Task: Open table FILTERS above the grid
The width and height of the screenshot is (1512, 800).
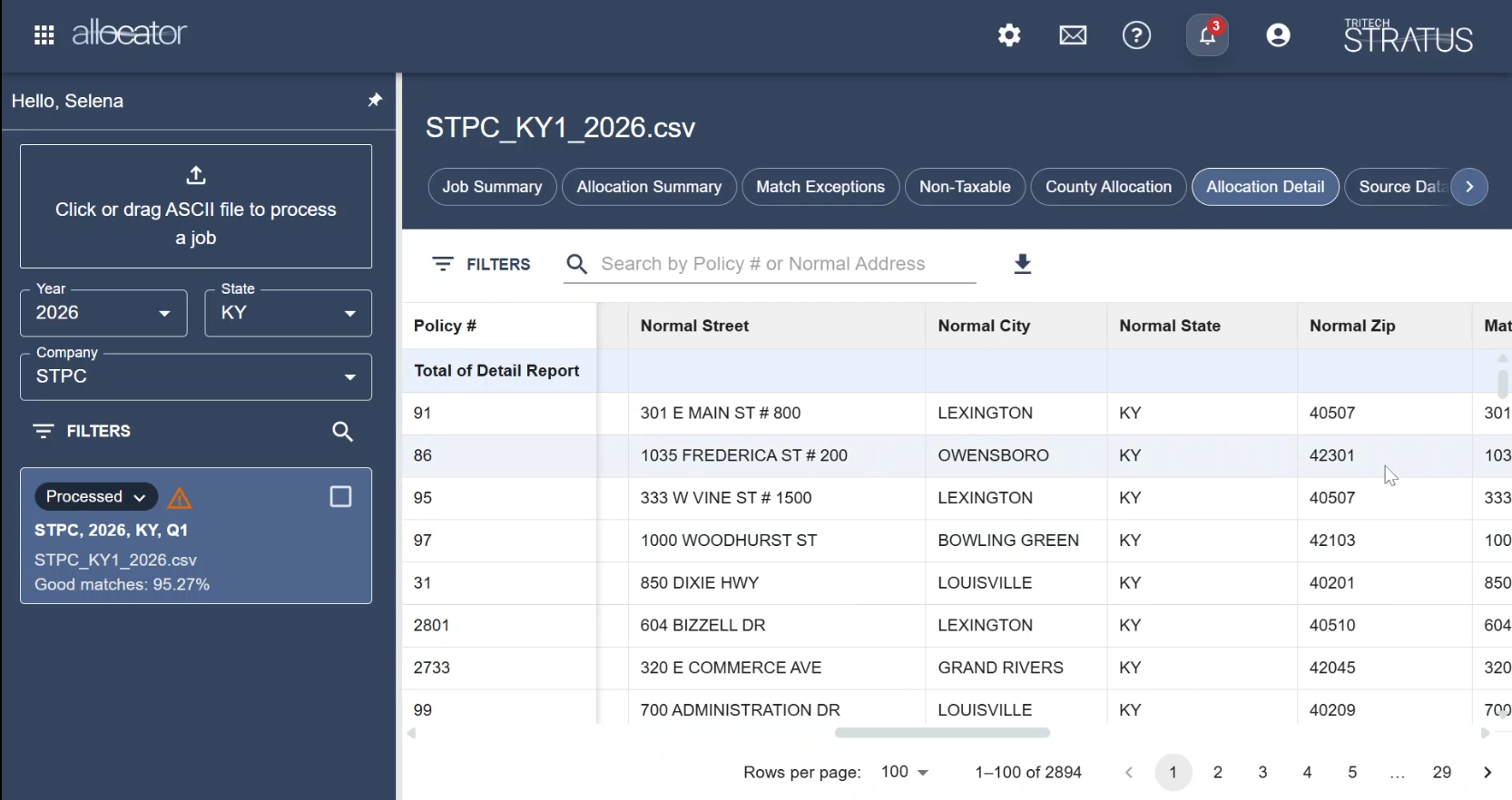Action: pyautogui.click(x=482, y=264)
